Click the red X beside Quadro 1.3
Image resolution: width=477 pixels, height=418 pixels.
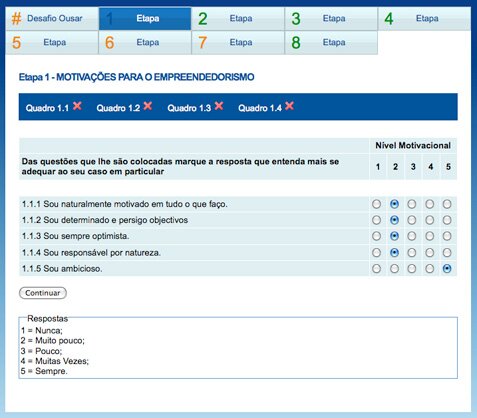[219, 106]
